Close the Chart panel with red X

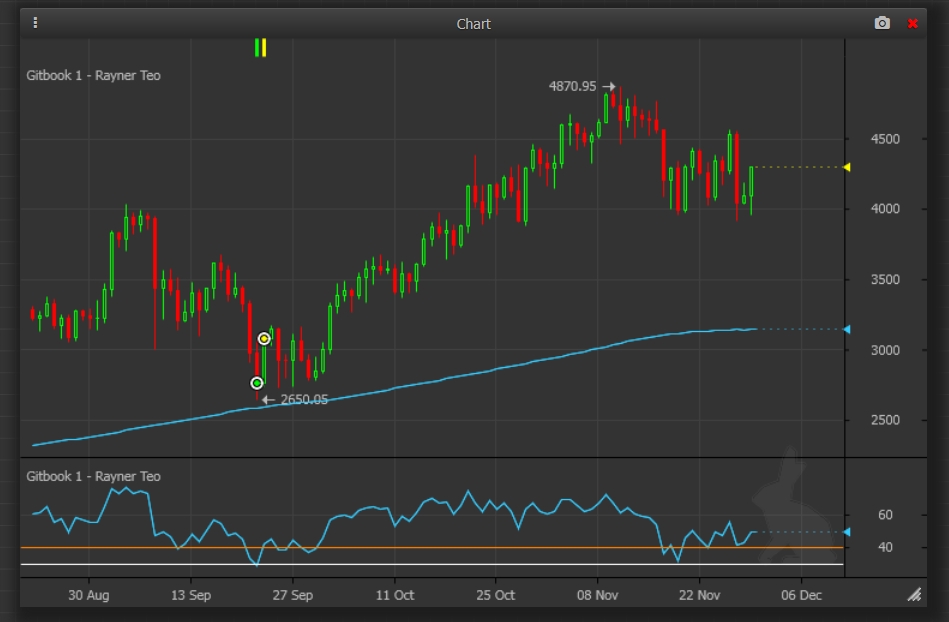[x=912, y=23]
